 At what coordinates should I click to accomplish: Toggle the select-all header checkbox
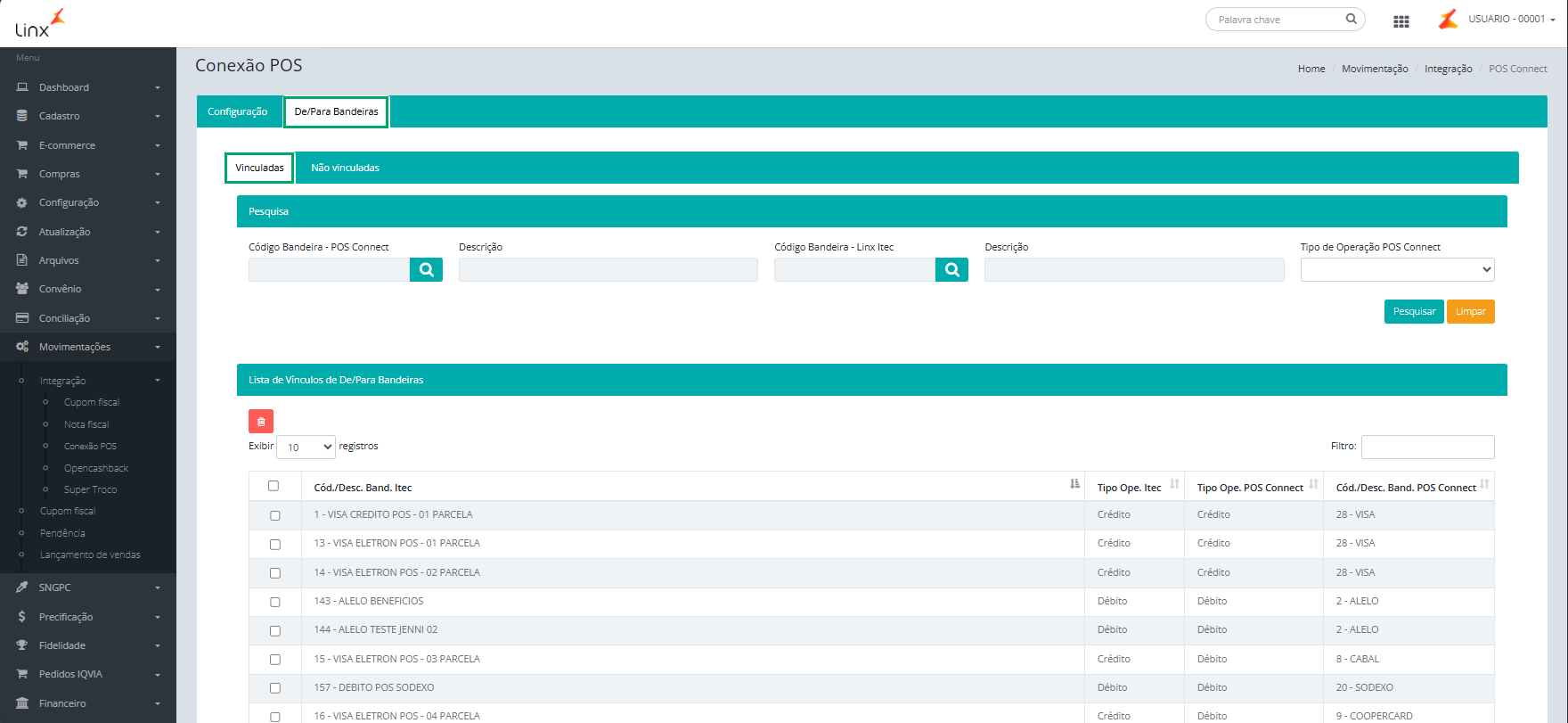tap(274, 486)
